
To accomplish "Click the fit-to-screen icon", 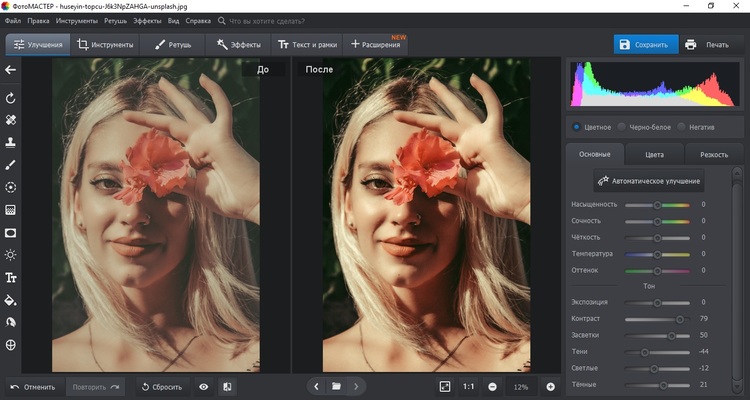I will point(445,386).
